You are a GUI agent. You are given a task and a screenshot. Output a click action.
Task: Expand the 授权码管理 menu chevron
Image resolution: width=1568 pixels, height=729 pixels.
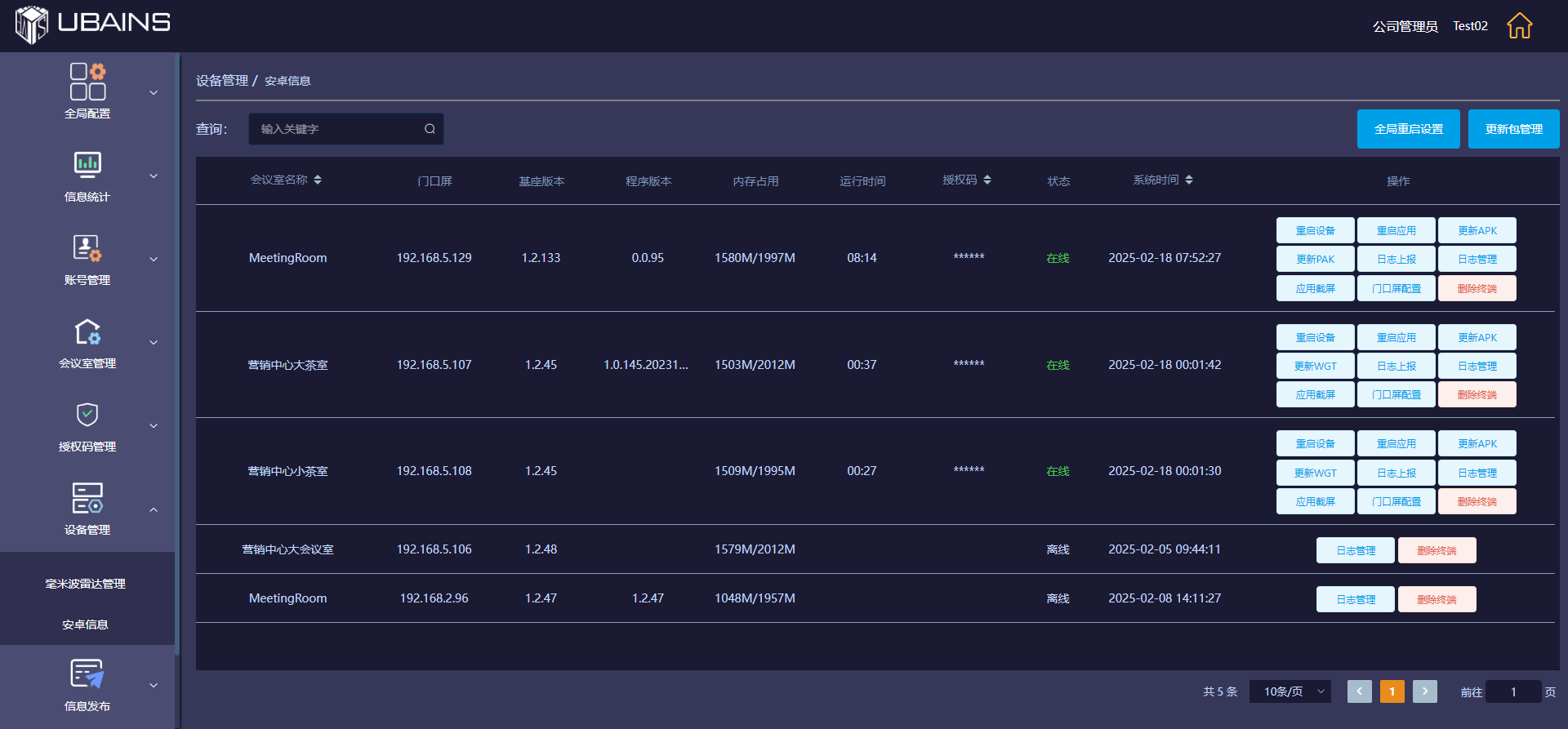(154, 425)
